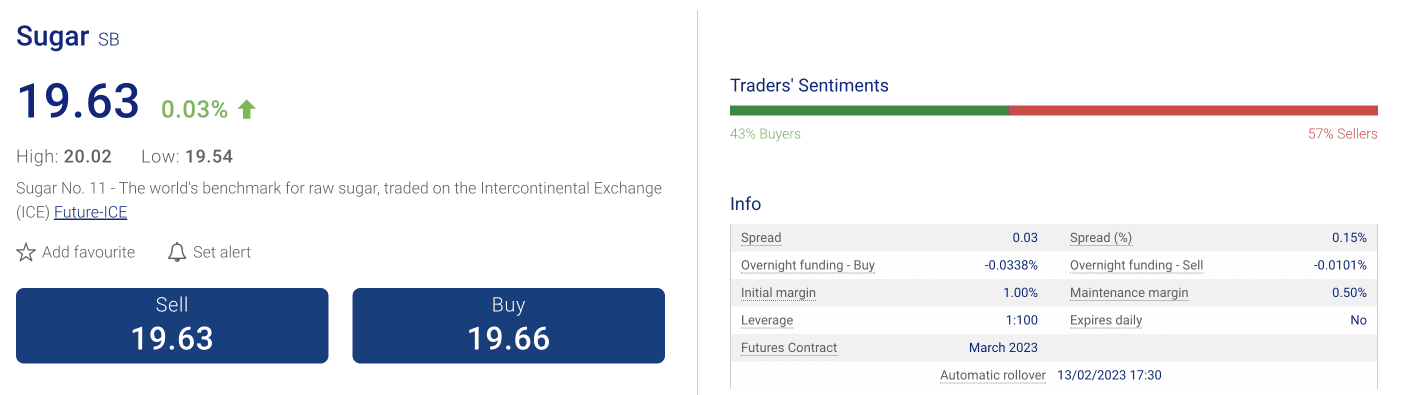
Task: Open the Future-ICE link
Action: coord(90,212)
